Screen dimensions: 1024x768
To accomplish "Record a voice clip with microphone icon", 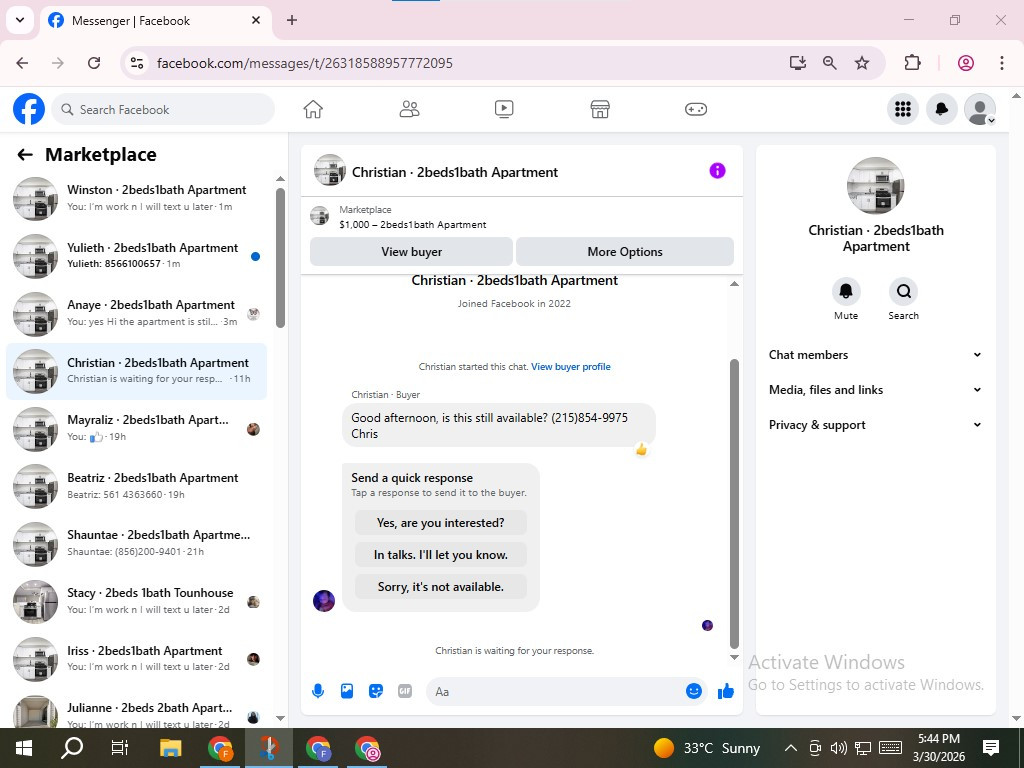I will [318, 691].
